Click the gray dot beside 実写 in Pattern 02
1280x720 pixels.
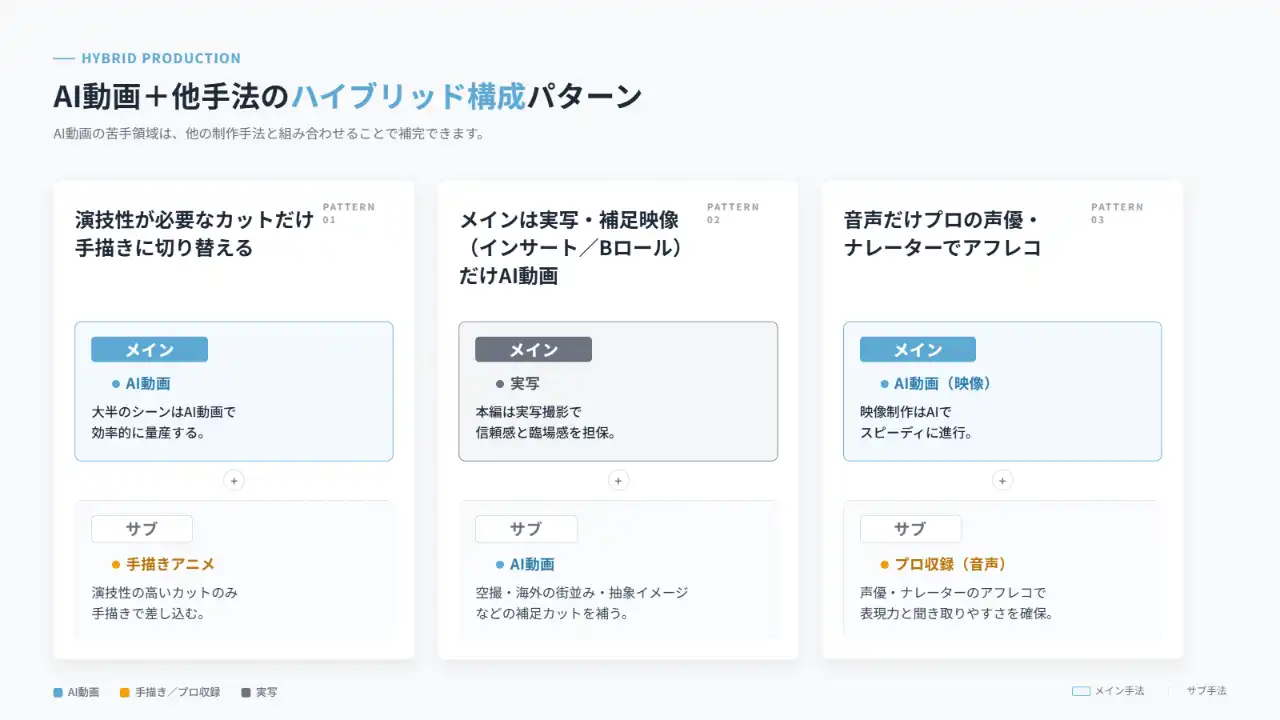pos(500,382)
